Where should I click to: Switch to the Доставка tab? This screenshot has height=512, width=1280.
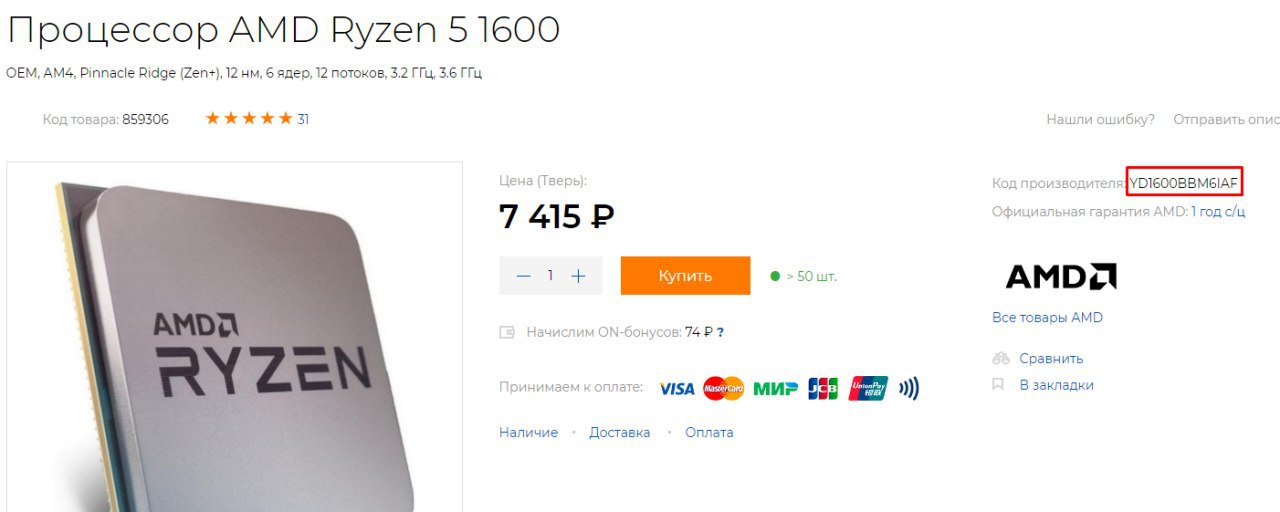(619, 433)
